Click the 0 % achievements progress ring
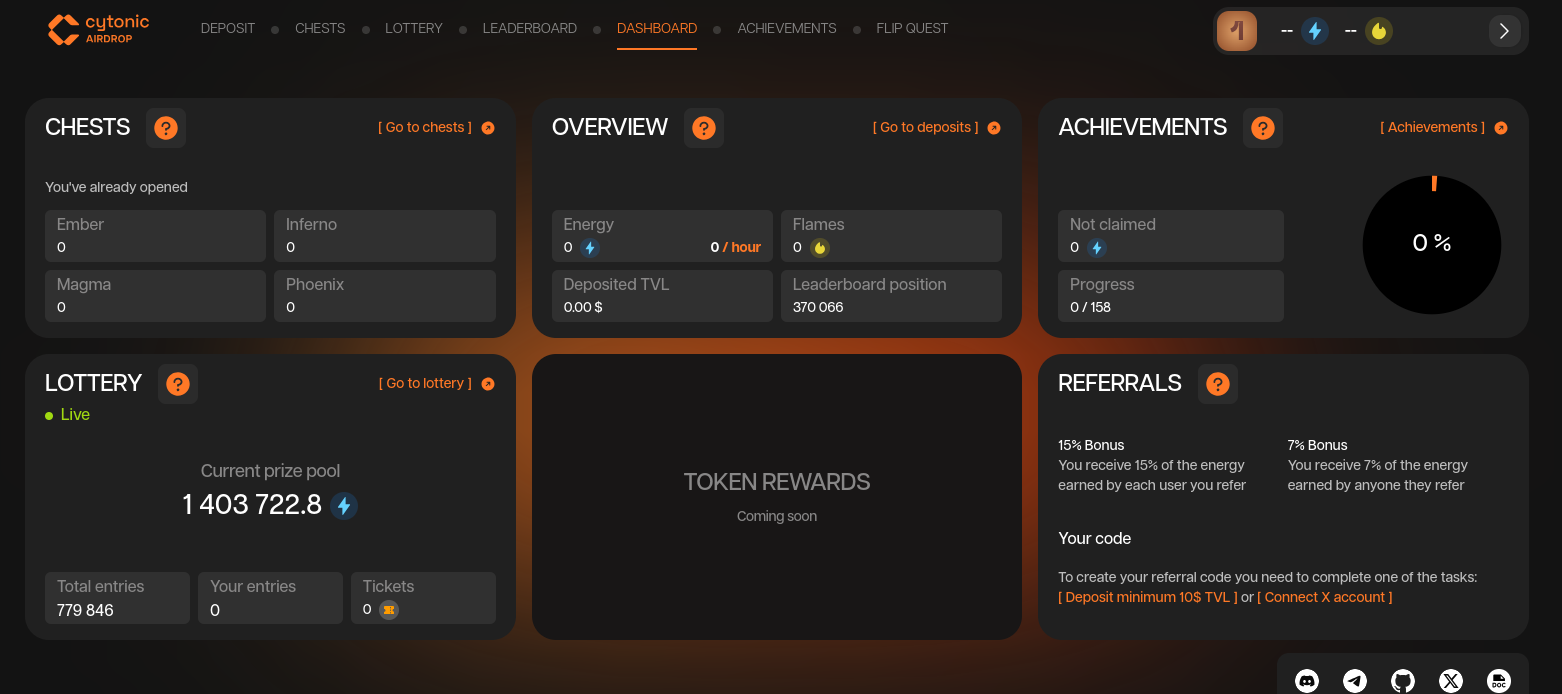This screenshot has height=694, width=1562. 1432,244
